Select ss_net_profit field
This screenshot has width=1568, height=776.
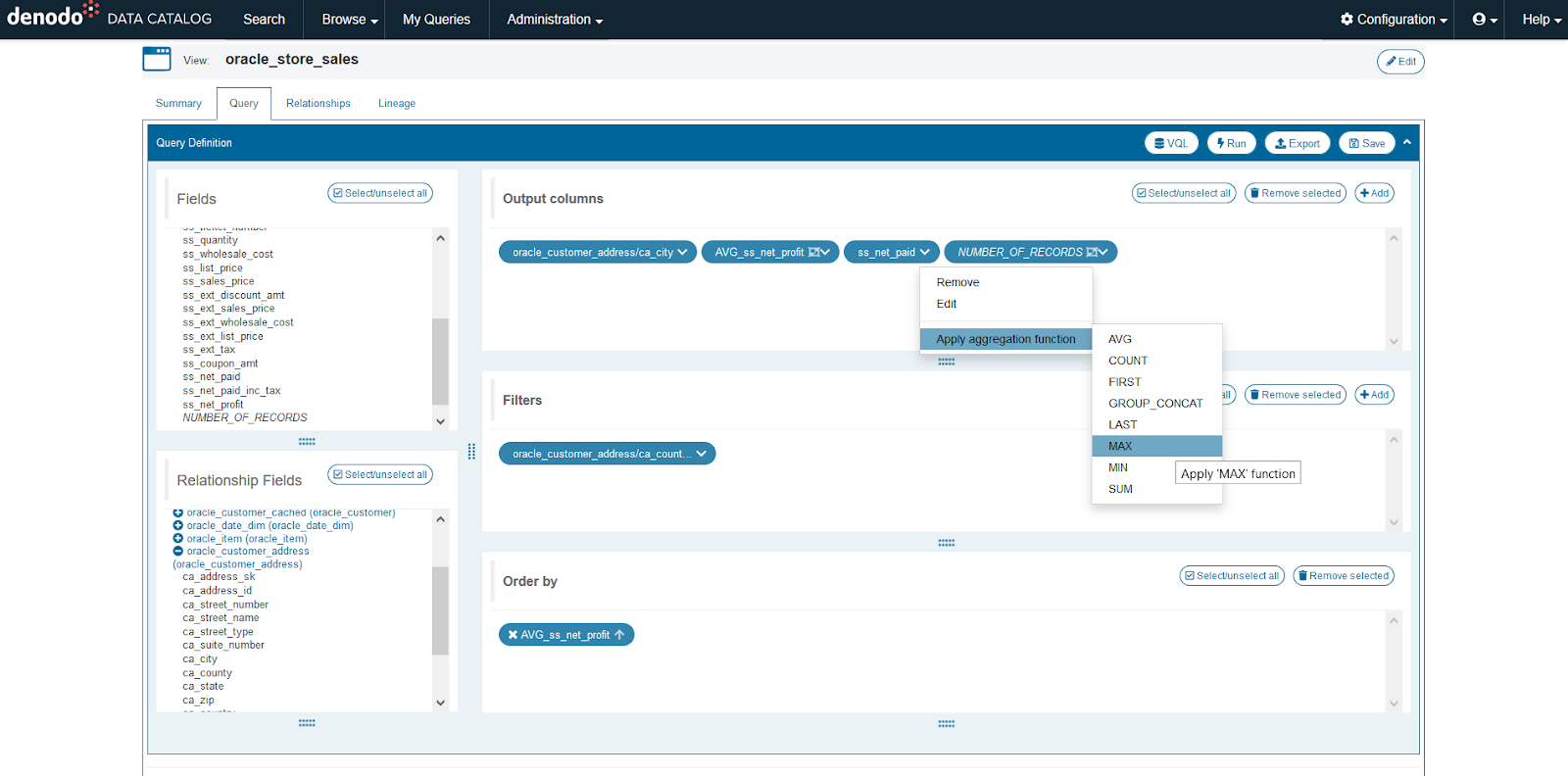[213, 405]
